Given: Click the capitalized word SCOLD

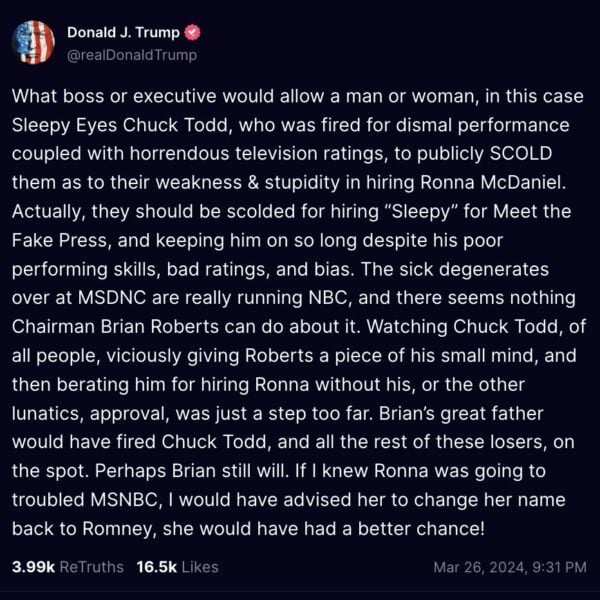Looking at the screenshot, I should coord(521,153).
